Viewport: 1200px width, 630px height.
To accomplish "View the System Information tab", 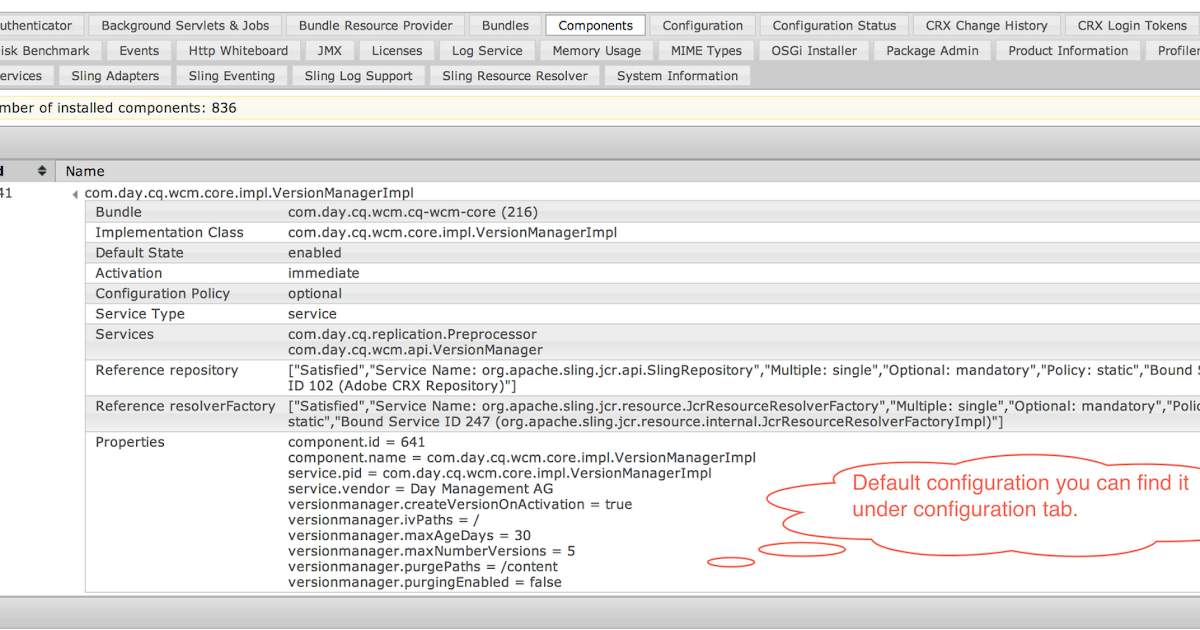I will click(677, 75).
